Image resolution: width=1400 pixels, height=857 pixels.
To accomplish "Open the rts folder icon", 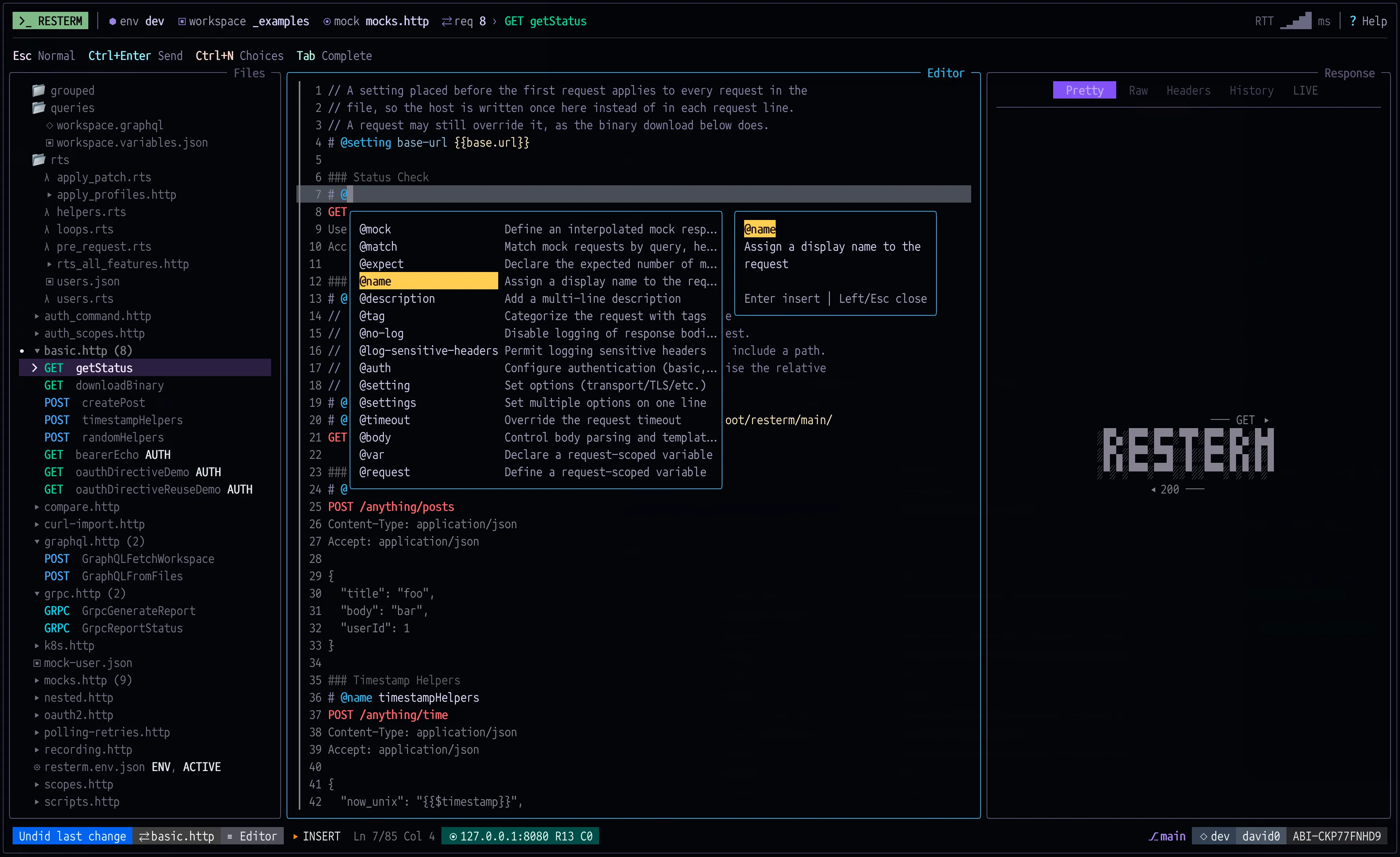I will (38, 160).
